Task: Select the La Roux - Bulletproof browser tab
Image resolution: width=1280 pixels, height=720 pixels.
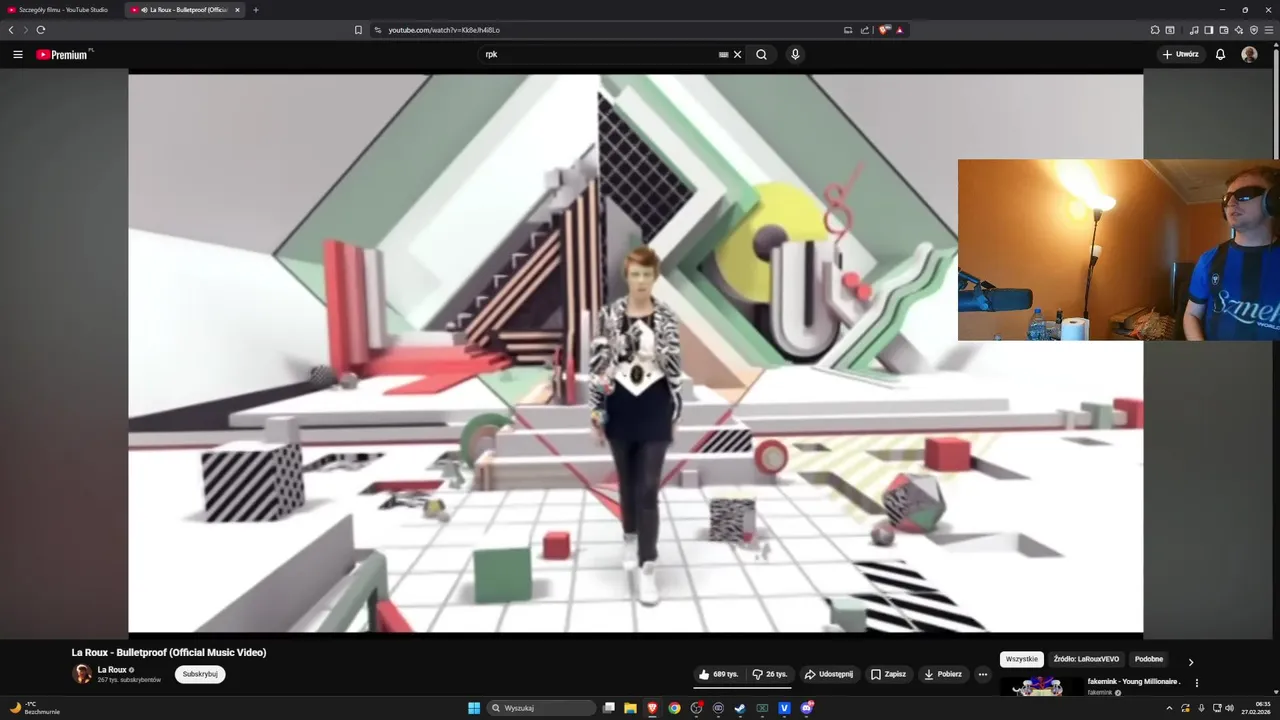Action: pyautogui.click(x=185, y=10)
